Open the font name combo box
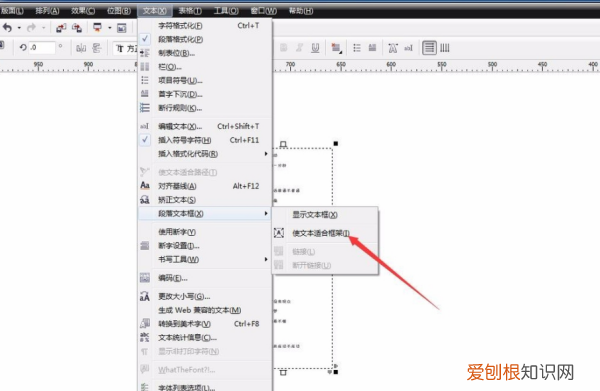 pyautogui.click(x=126, y=48)
